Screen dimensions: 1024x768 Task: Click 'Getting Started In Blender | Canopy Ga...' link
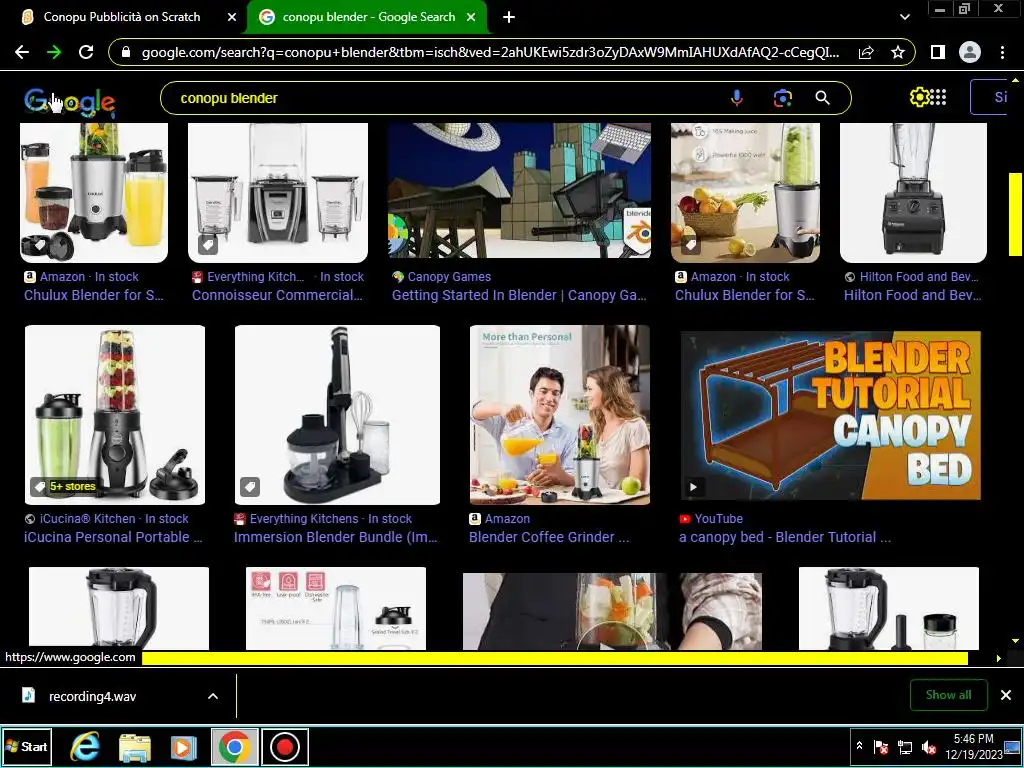coord(519,295)
